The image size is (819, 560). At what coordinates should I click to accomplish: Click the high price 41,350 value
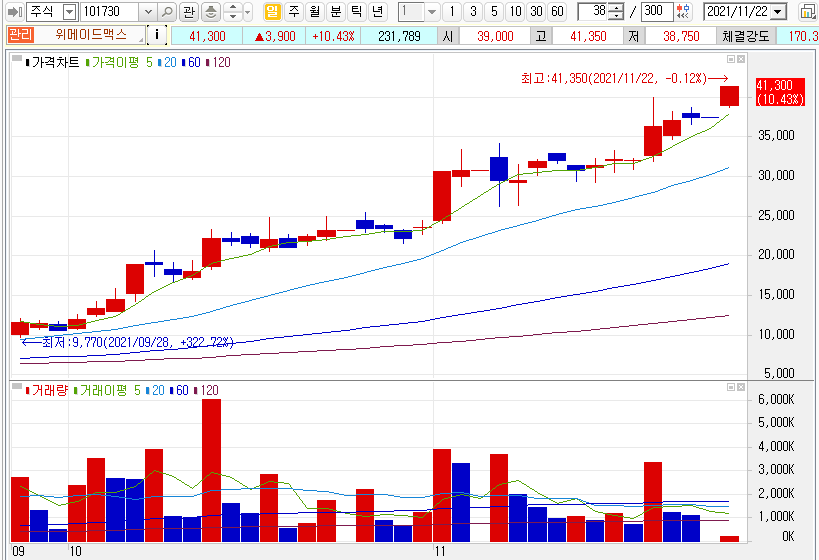[x=588, y=36]
